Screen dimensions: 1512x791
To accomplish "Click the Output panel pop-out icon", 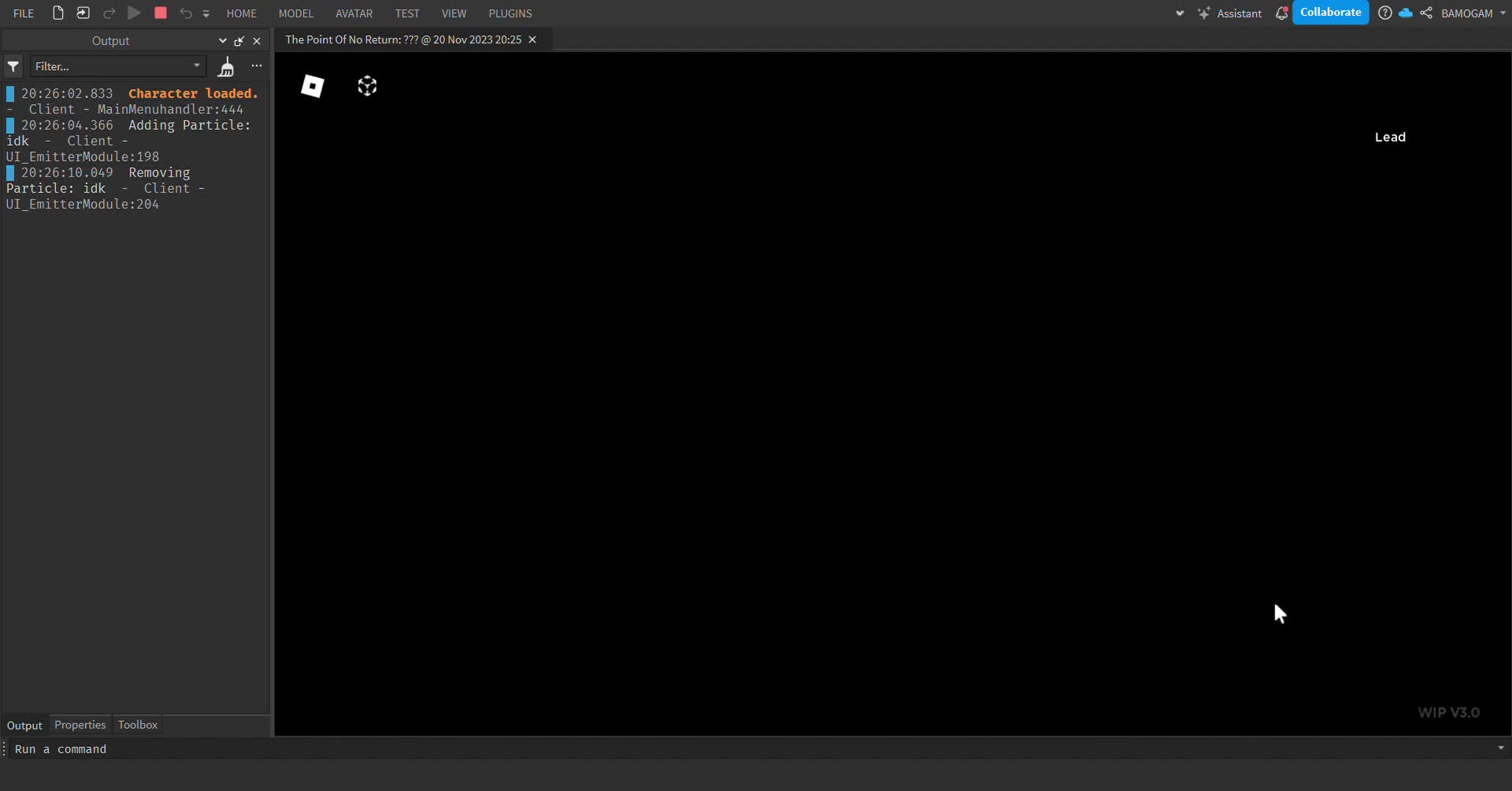I will click(239, 41).
